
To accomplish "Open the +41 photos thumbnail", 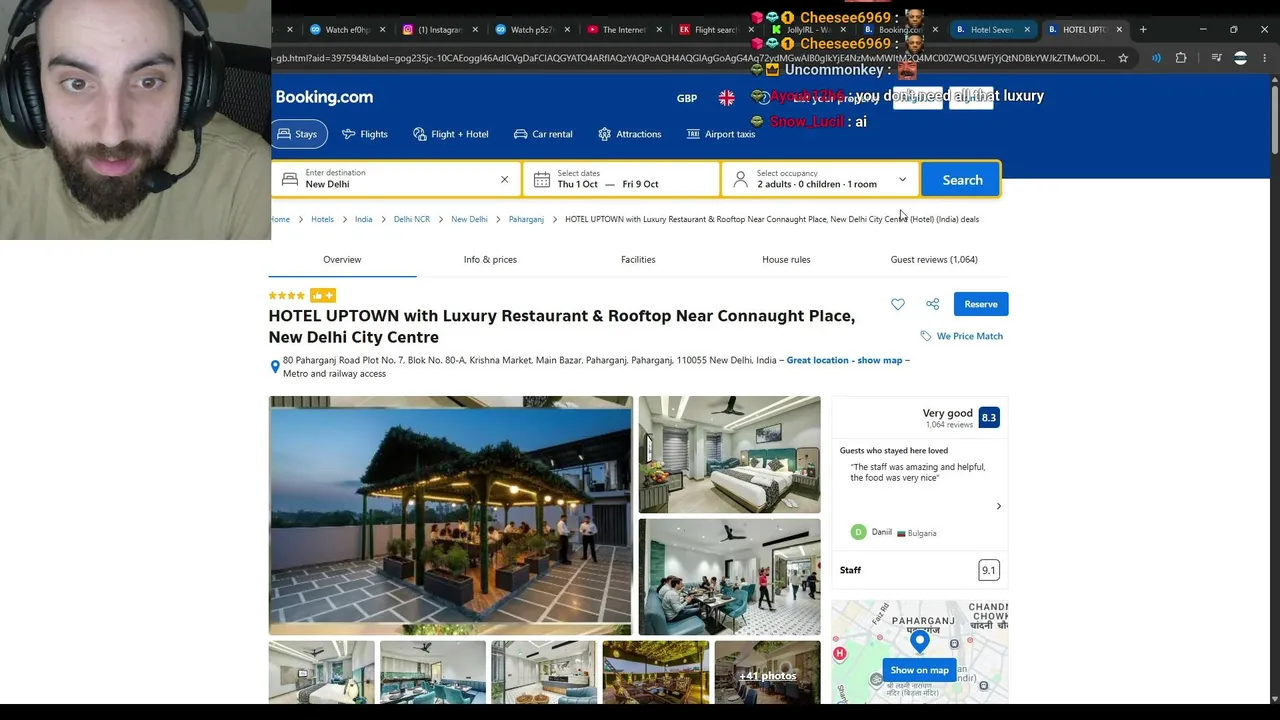I will pos(767,675).
